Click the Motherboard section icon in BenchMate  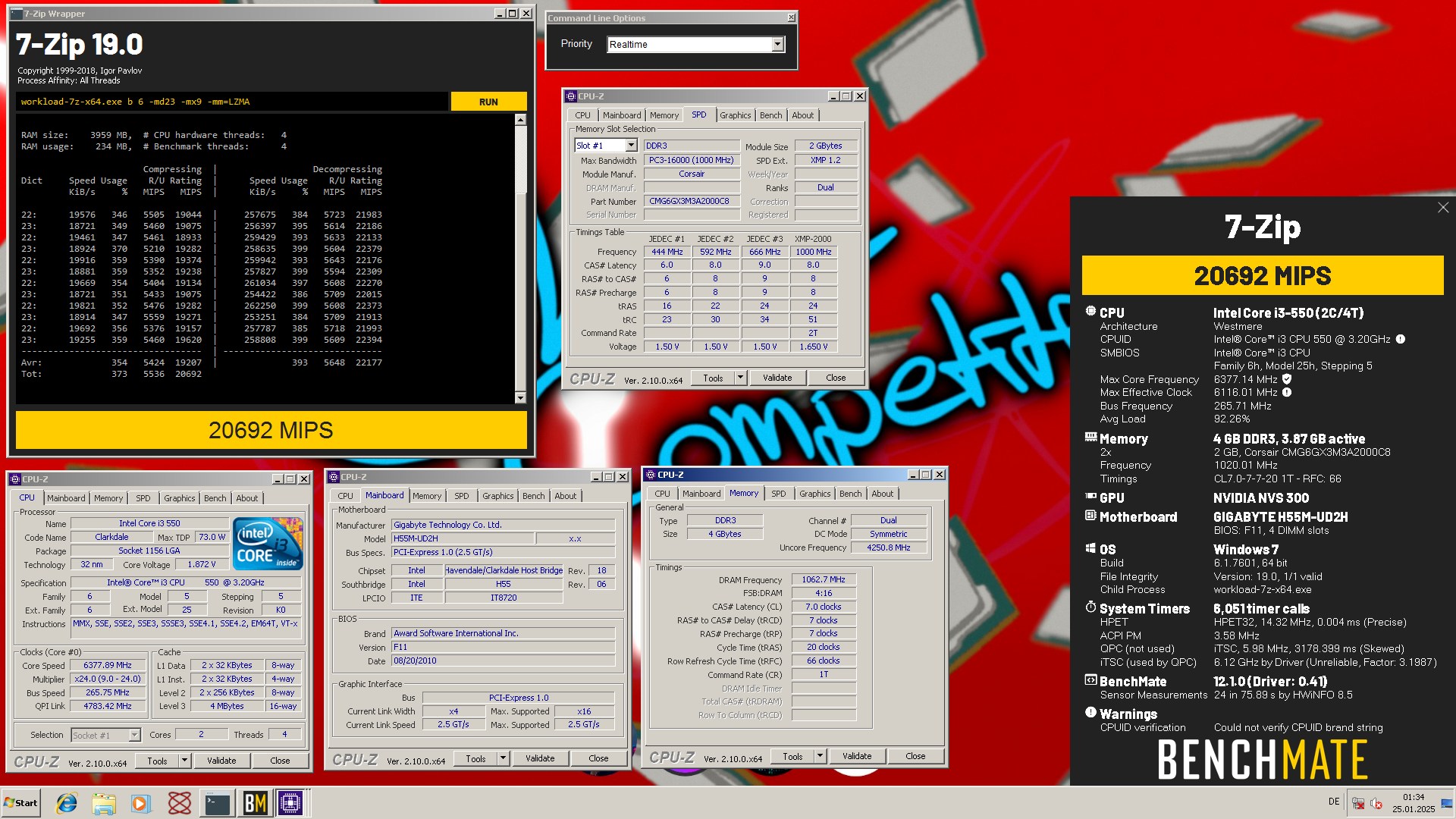point(1090,516)
